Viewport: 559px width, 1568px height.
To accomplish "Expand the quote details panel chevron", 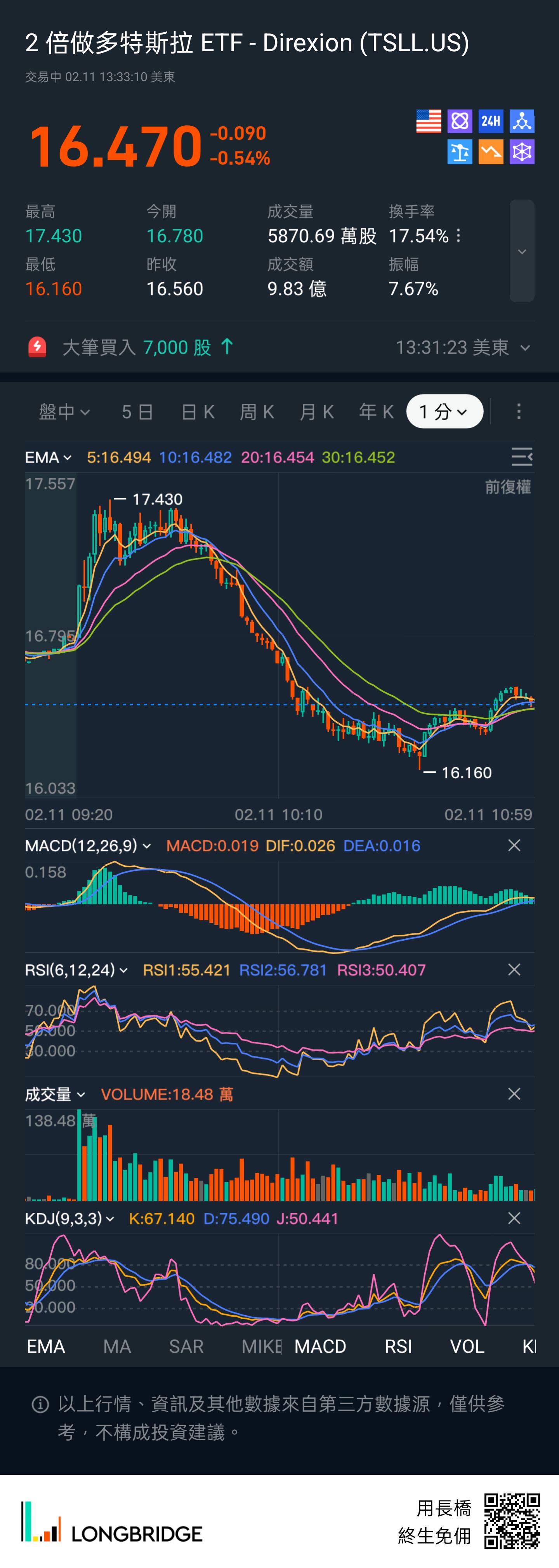I will tap(522, 252).
